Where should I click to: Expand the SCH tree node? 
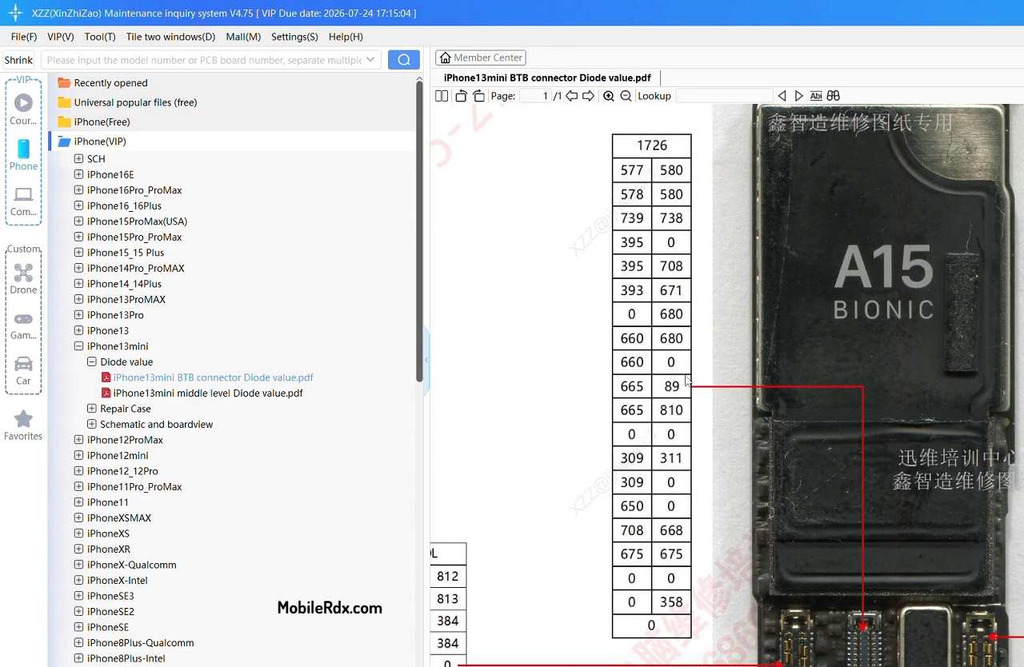[78, 159]
